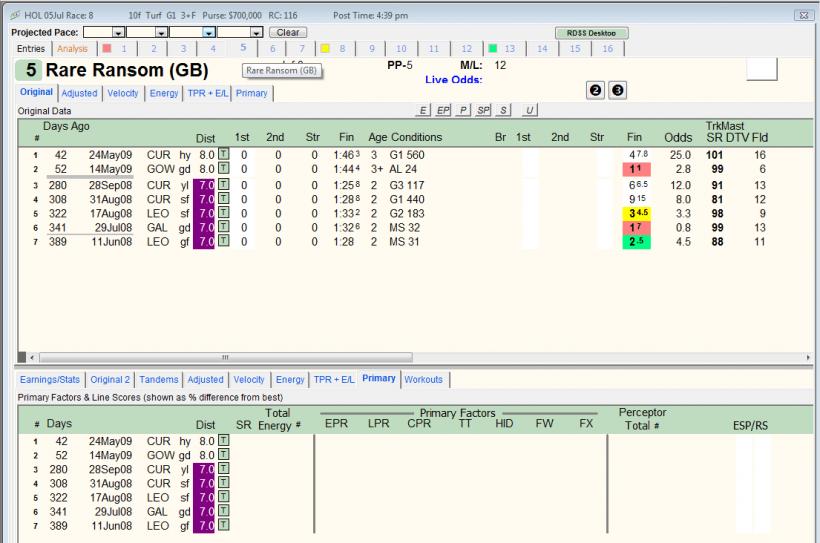This screenshot has width=820, height=543.
Task: Select horse tab 16
Action: click(607, 49)
